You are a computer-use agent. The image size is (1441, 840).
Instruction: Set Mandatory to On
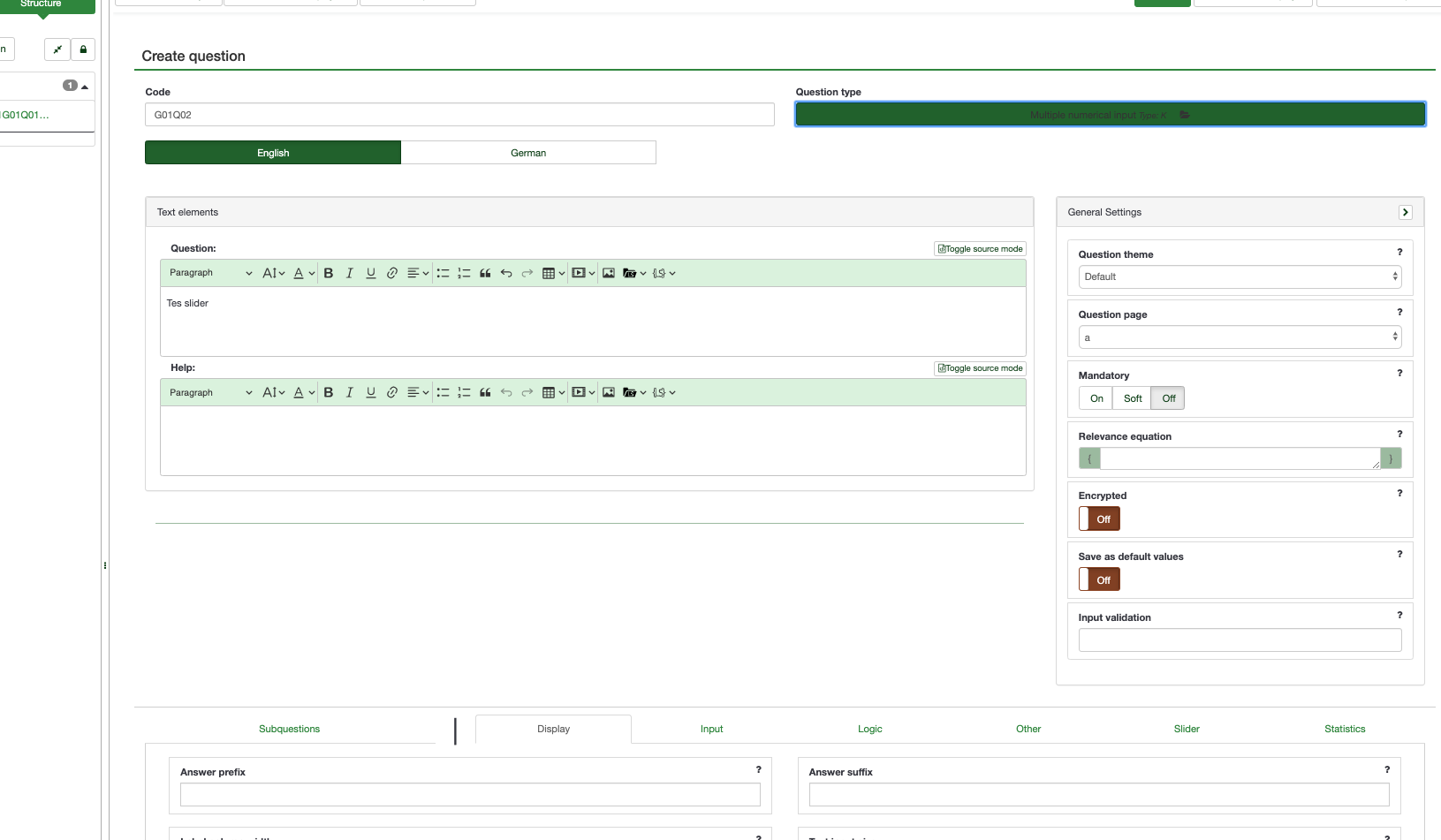pos(1096,398)
